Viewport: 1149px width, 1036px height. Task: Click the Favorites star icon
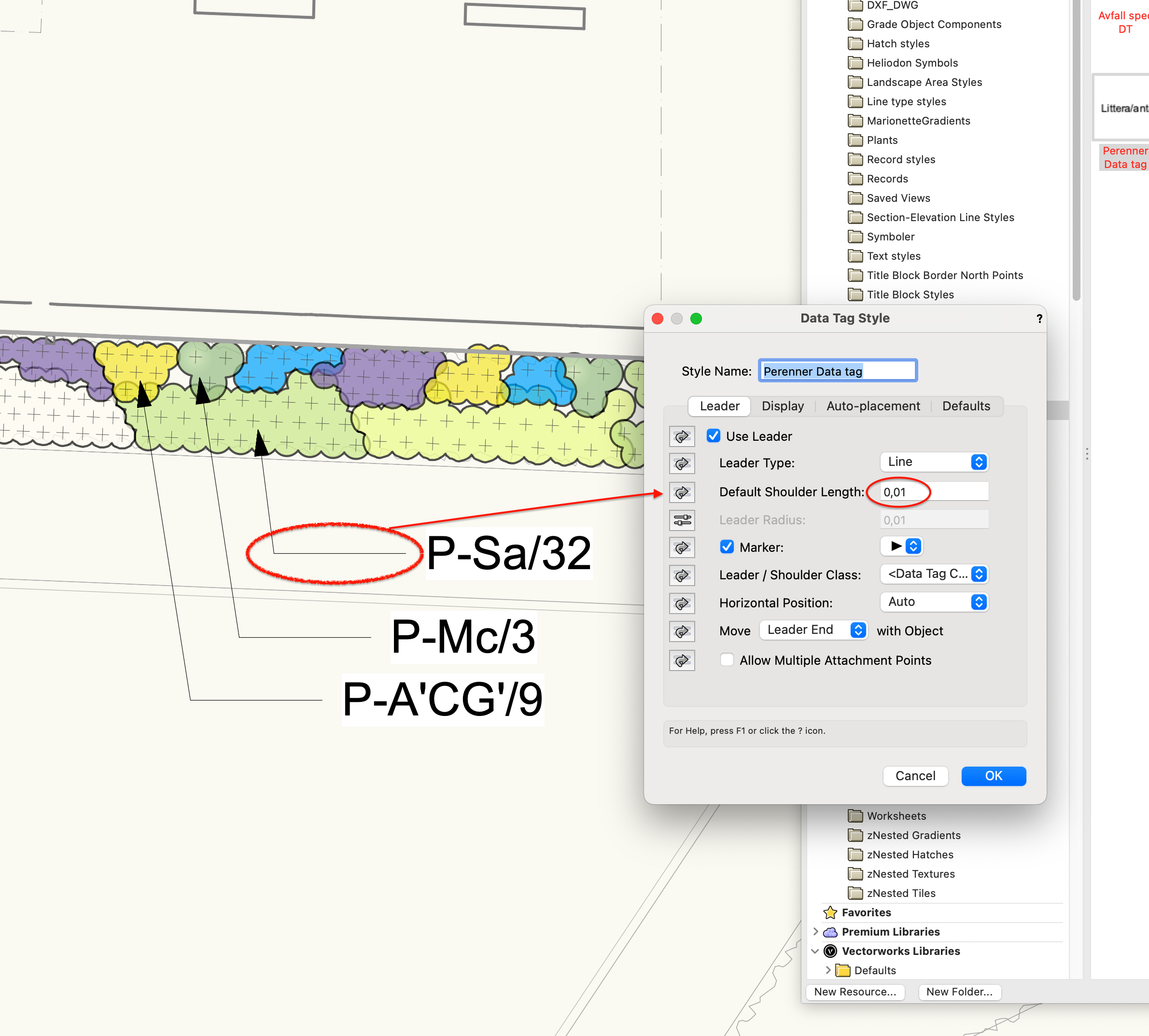click(x=830, y=912)
